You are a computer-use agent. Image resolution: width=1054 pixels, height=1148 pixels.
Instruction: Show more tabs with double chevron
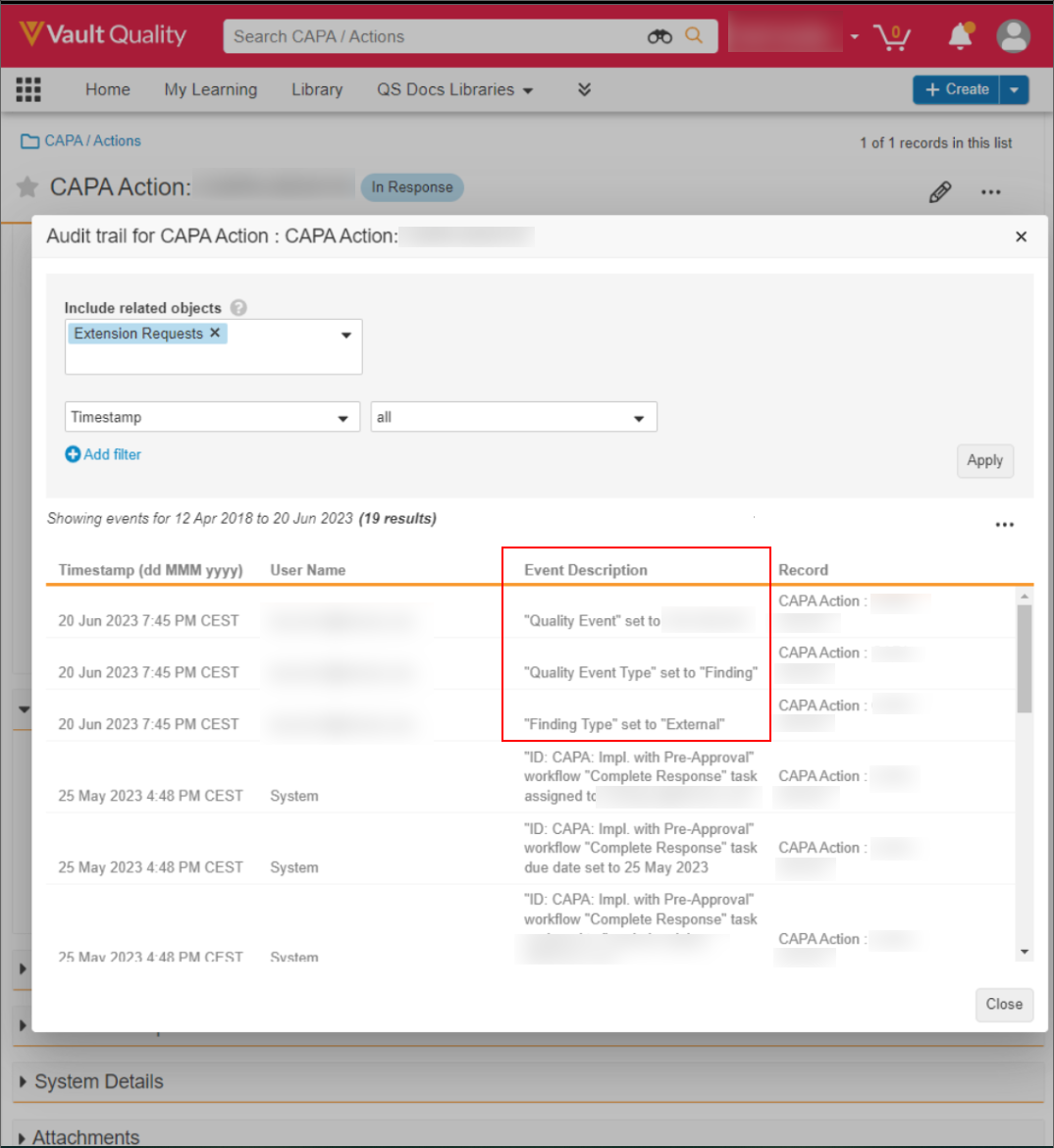point(584,89)
